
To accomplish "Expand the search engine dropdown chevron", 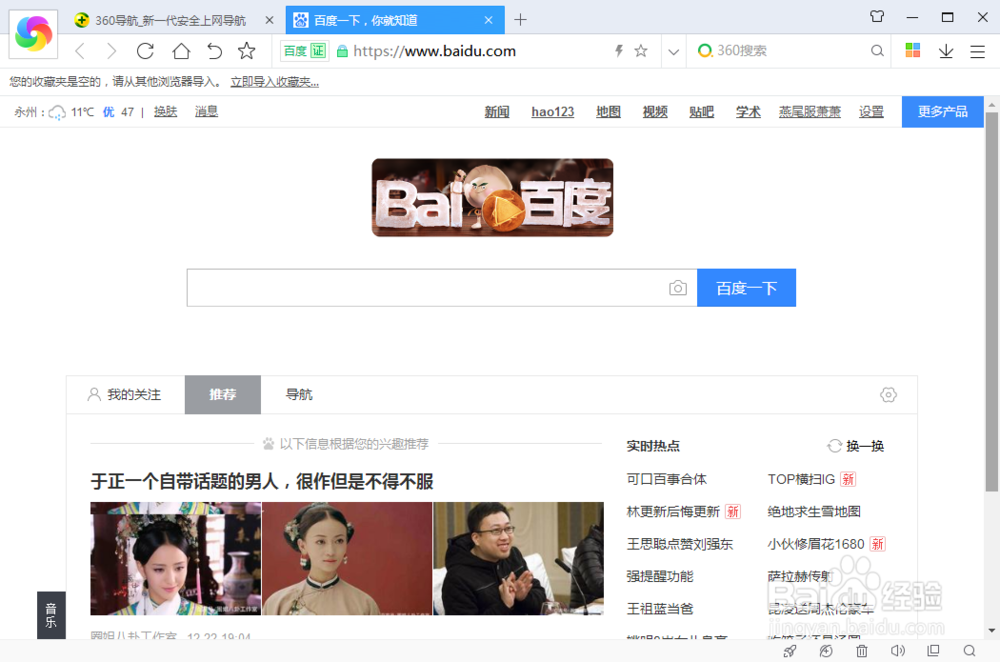I will [x=674, y=50].
